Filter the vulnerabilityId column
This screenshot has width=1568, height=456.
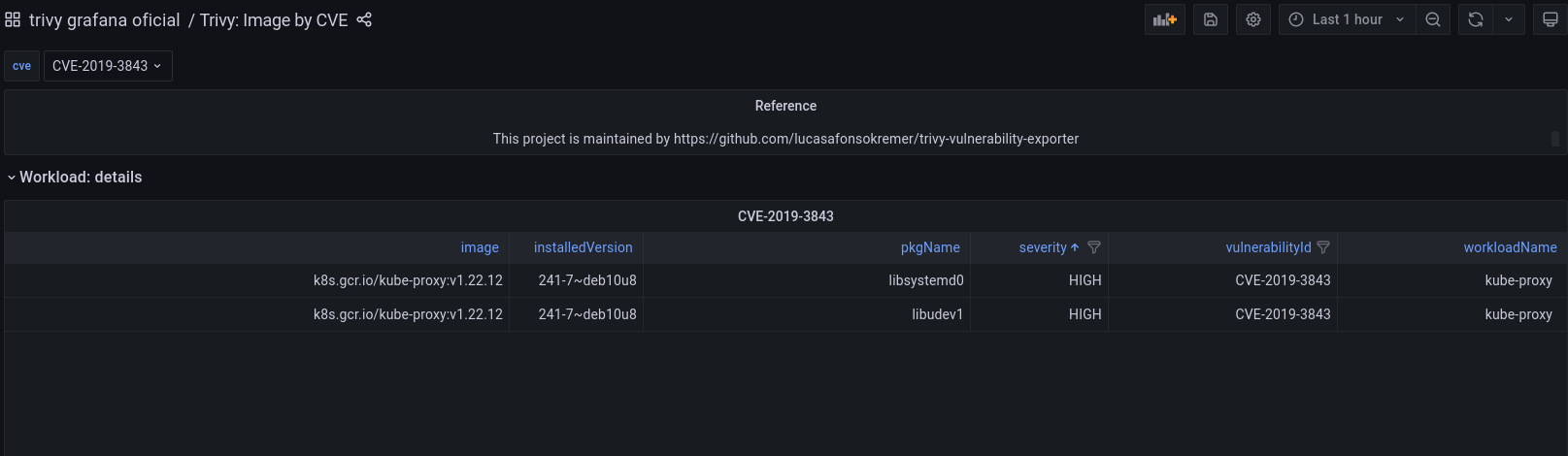point(1323,247)
